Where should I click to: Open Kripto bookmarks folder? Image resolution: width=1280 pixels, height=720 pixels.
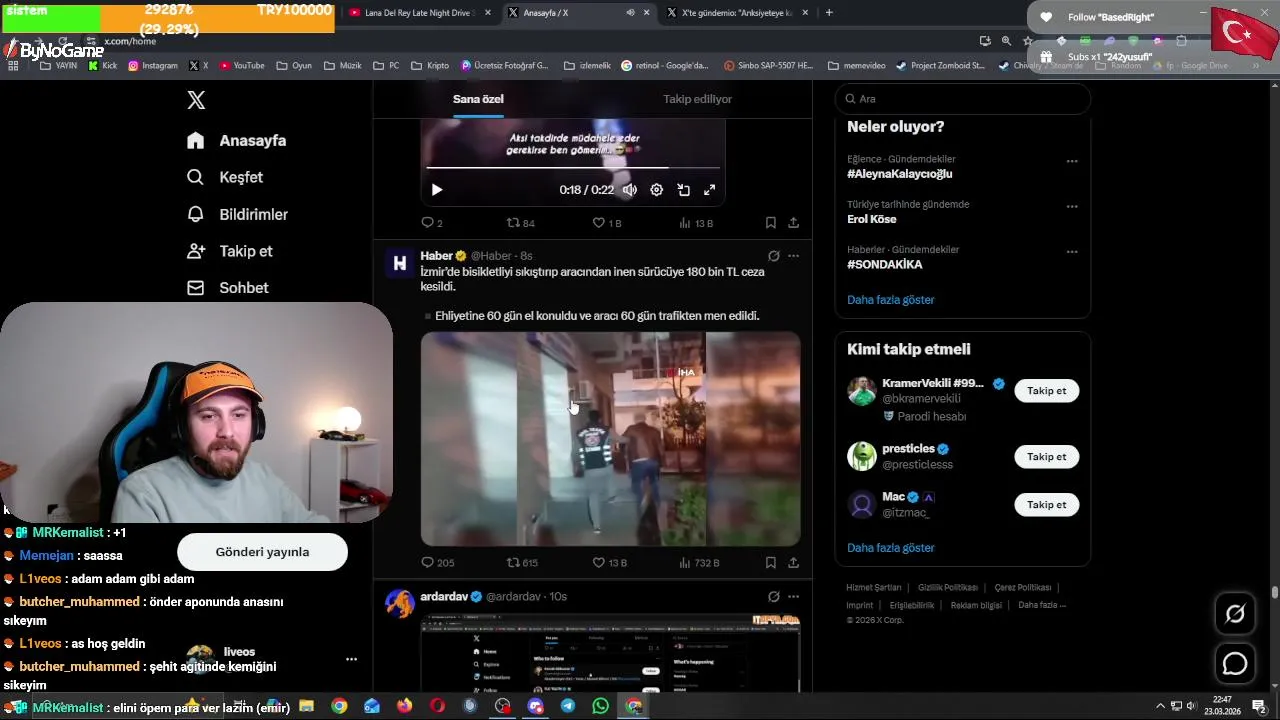[x=430, y=66]
